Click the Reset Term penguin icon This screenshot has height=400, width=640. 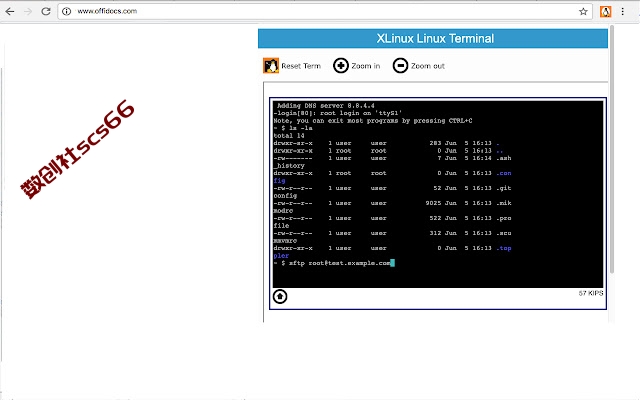pyautogui.click(x=271, y=66)
